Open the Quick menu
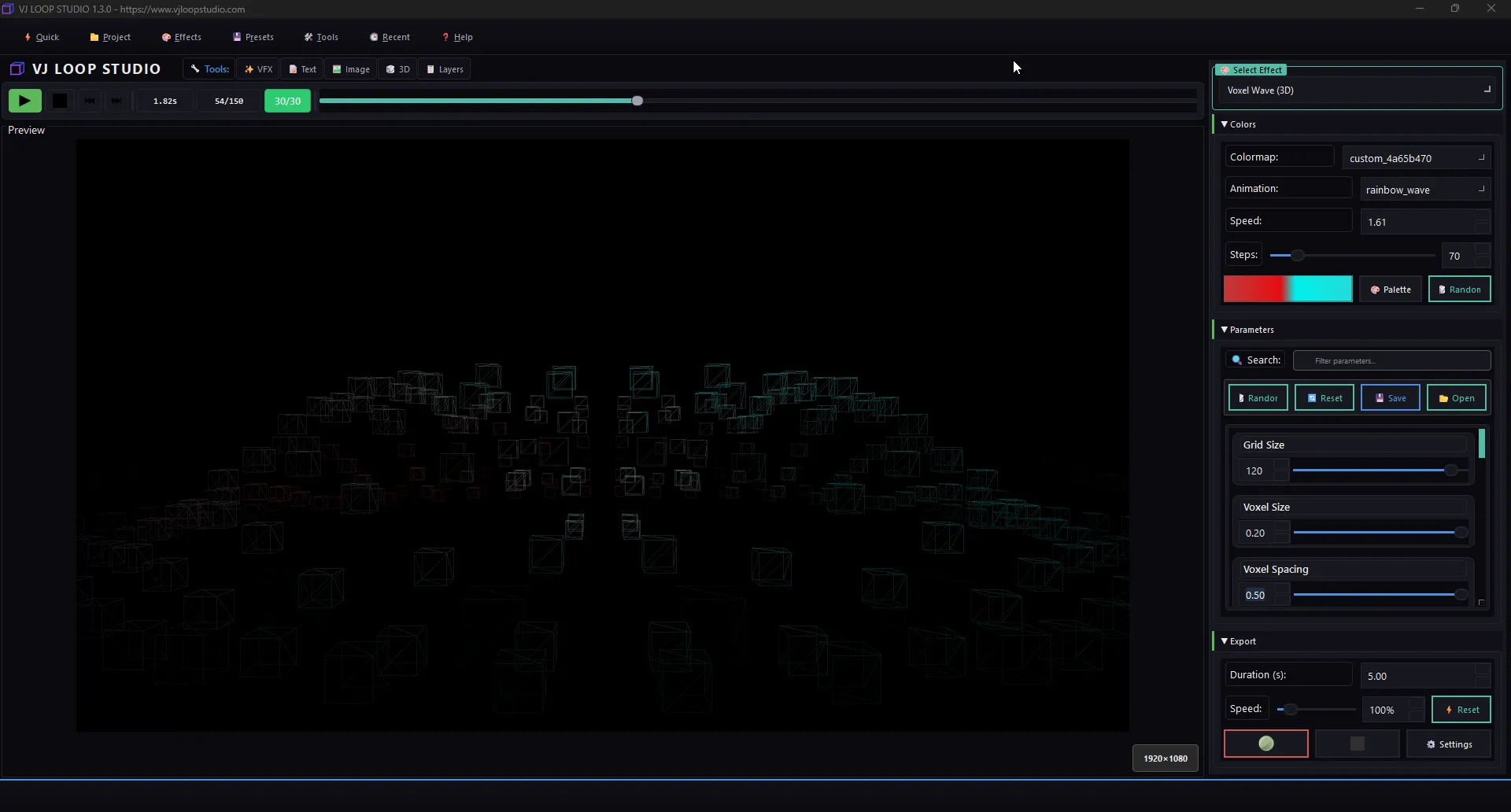The height and width of the screenshot is (812, 1511). (42, 37)
